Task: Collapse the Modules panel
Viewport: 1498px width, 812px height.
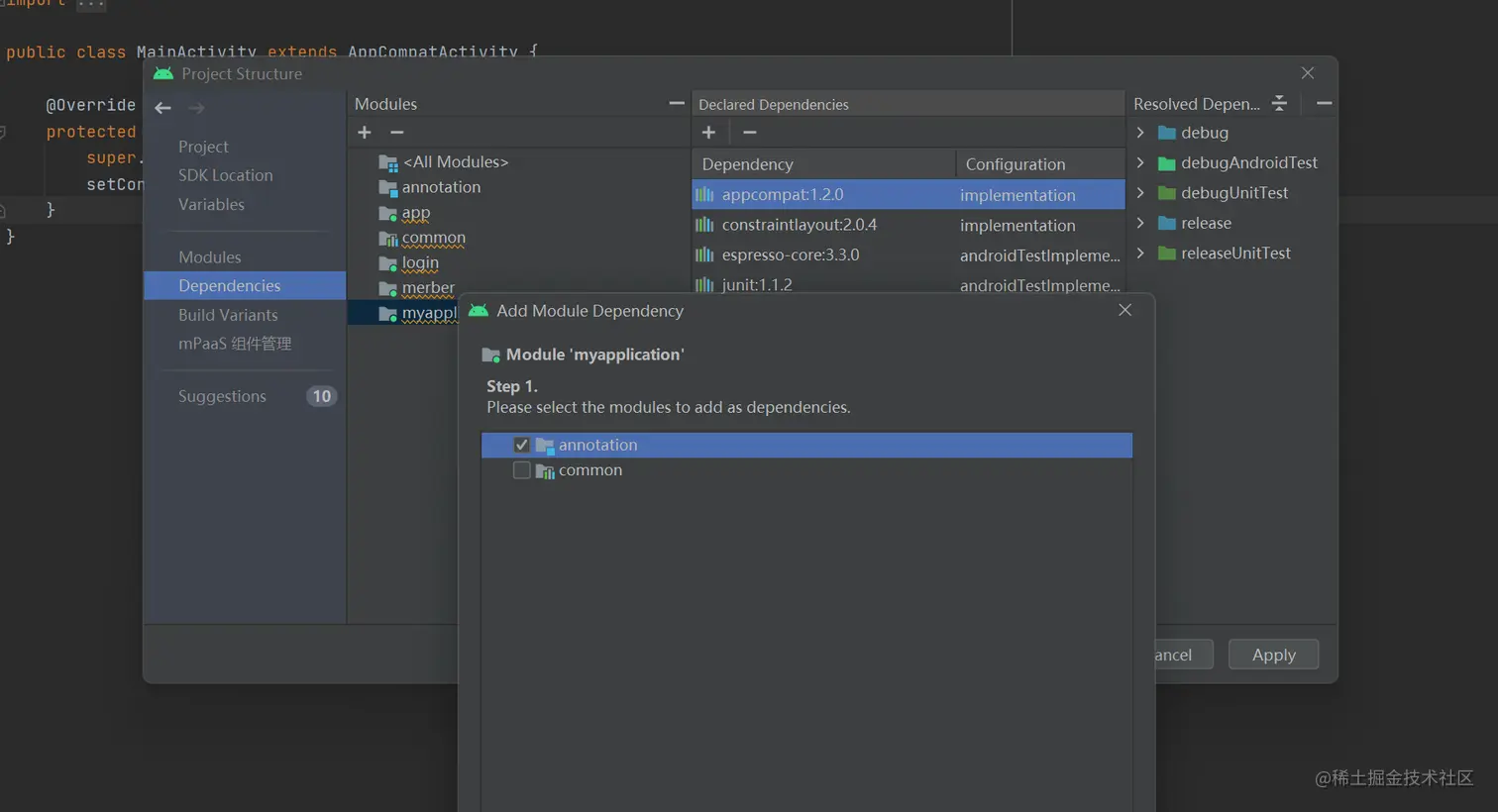Action: coord(677,103)
